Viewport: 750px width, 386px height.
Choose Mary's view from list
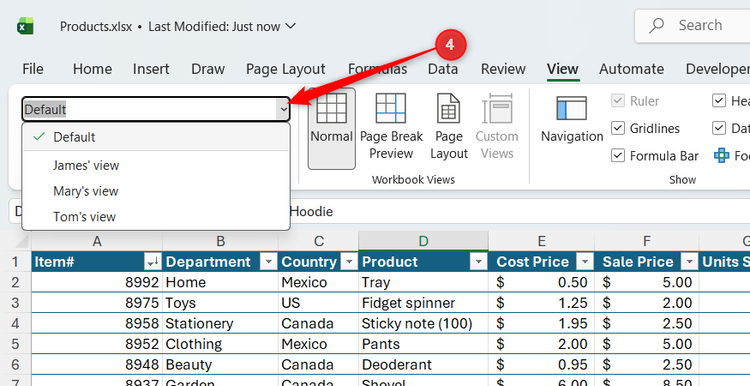click(156, 191)
